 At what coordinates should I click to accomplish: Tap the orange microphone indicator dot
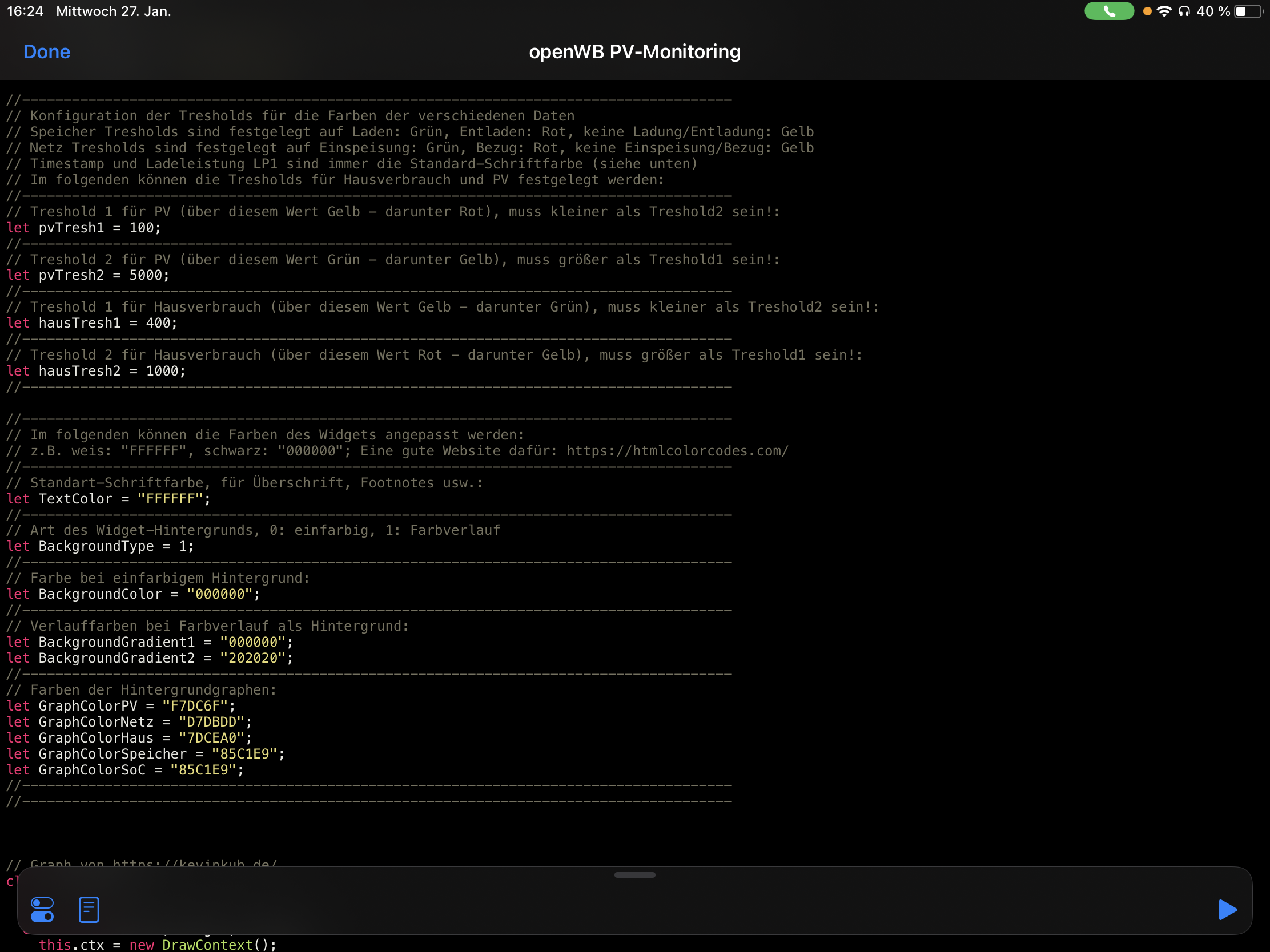1147,11
